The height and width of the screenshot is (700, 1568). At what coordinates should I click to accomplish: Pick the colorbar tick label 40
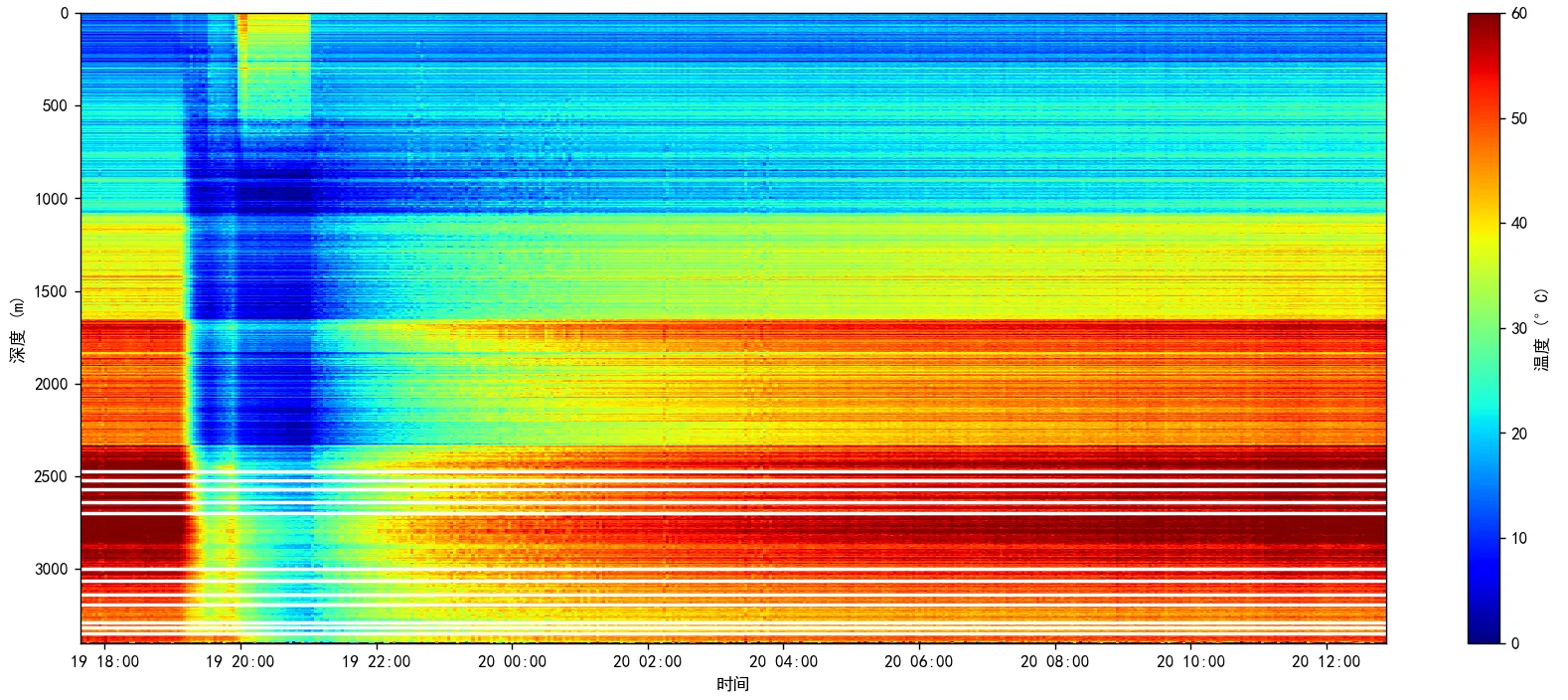(x=1519, y=224)
